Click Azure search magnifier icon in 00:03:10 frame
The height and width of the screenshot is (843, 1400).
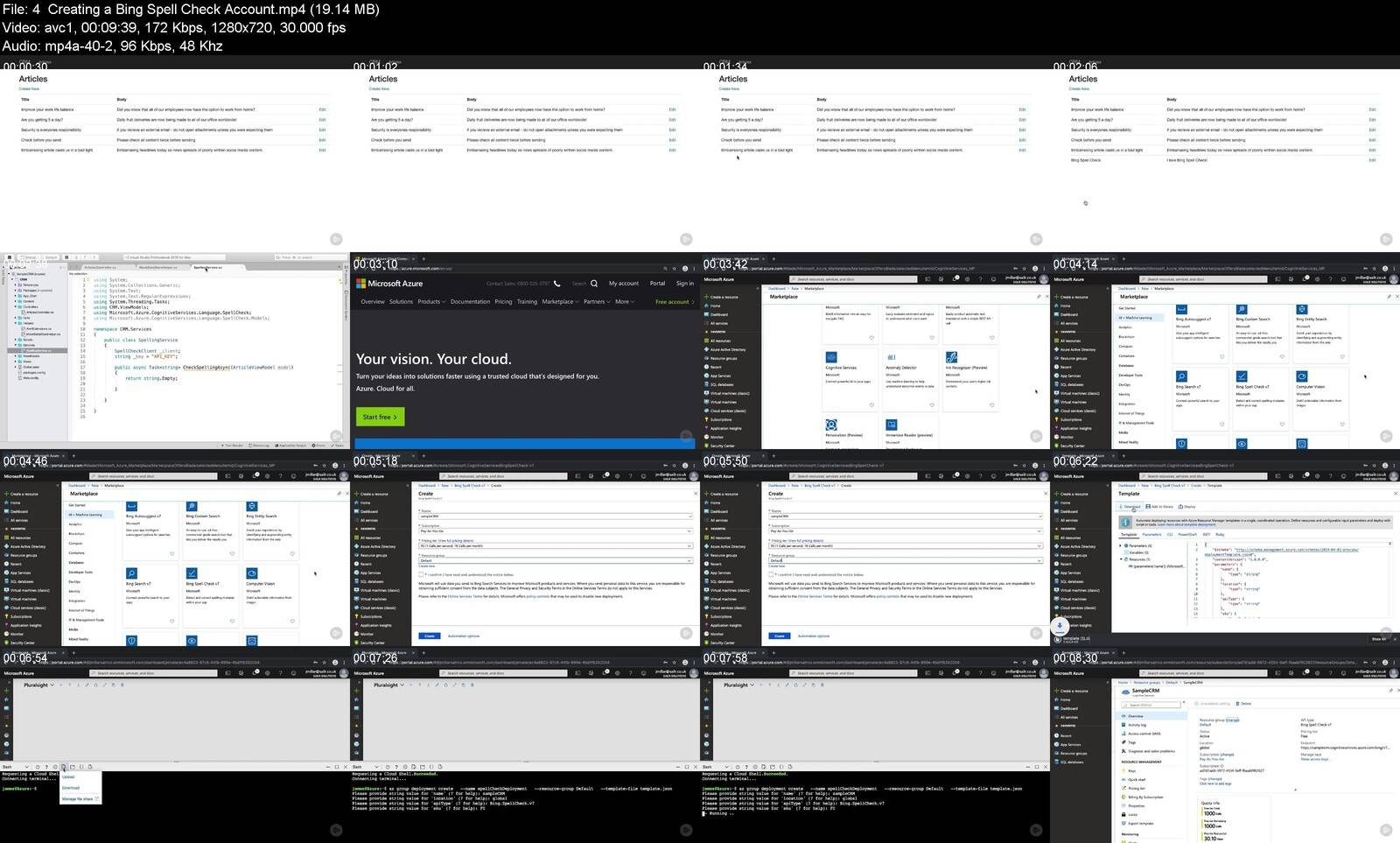594,284
